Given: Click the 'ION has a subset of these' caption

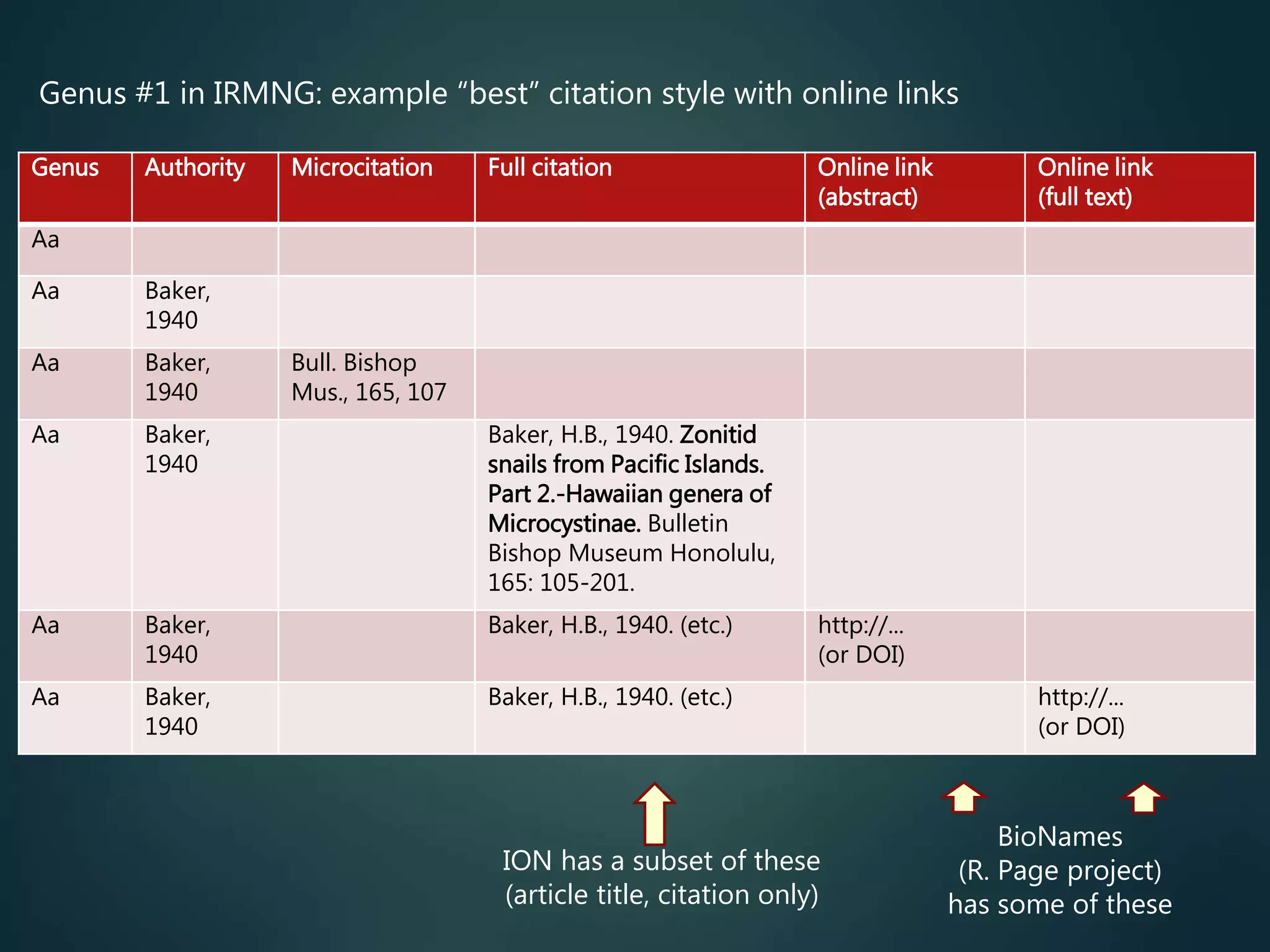Looking at the screenshot, I should (661, 878).
